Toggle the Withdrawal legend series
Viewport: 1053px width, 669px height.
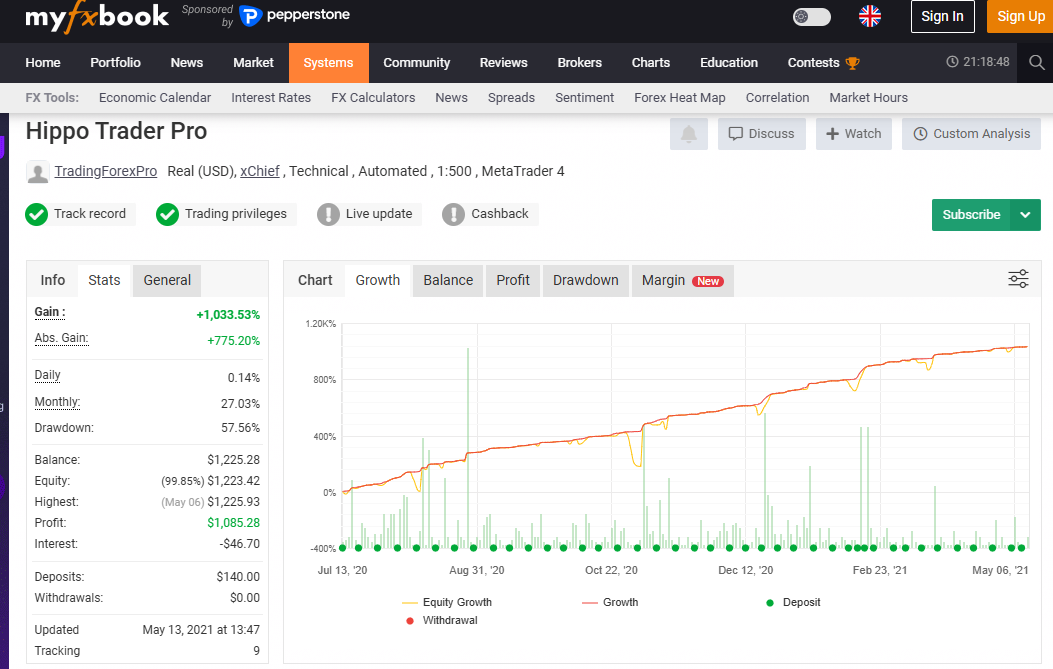pyautogui.click(x=442, y=621)
